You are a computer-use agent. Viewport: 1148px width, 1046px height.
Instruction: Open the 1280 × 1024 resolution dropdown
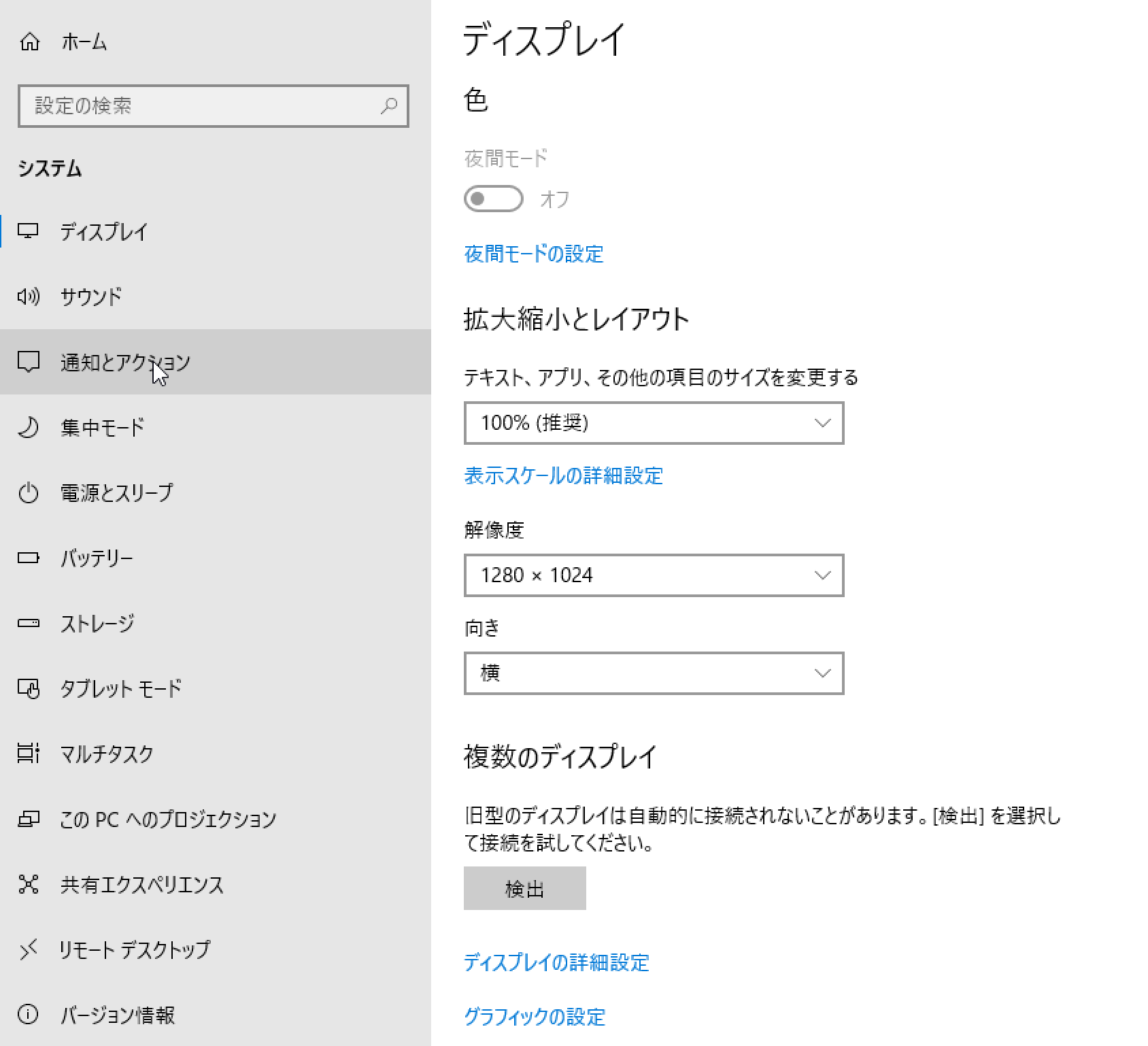point(654,575)
